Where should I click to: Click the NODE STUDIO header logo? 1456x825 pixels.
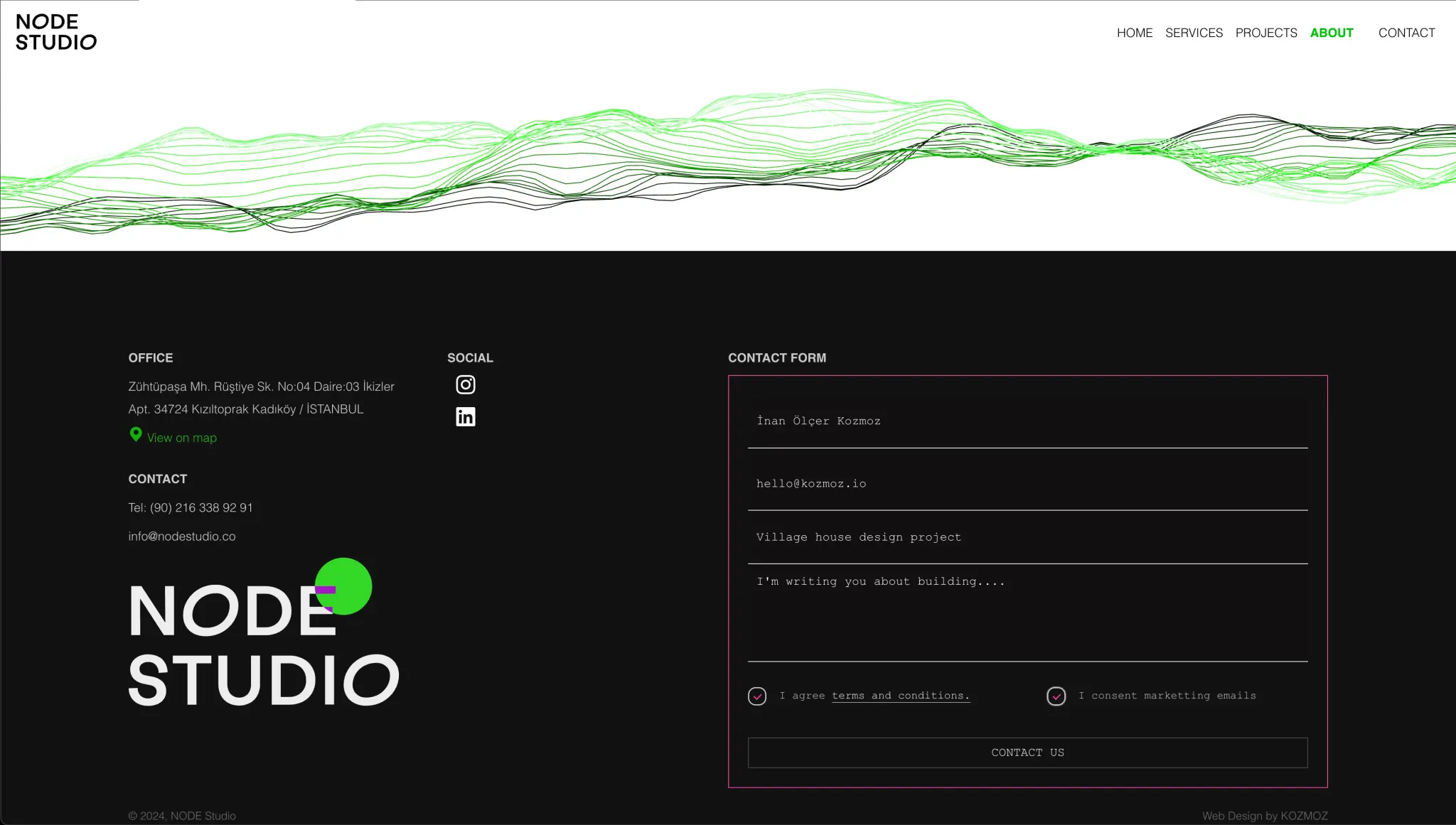(55, 32)
